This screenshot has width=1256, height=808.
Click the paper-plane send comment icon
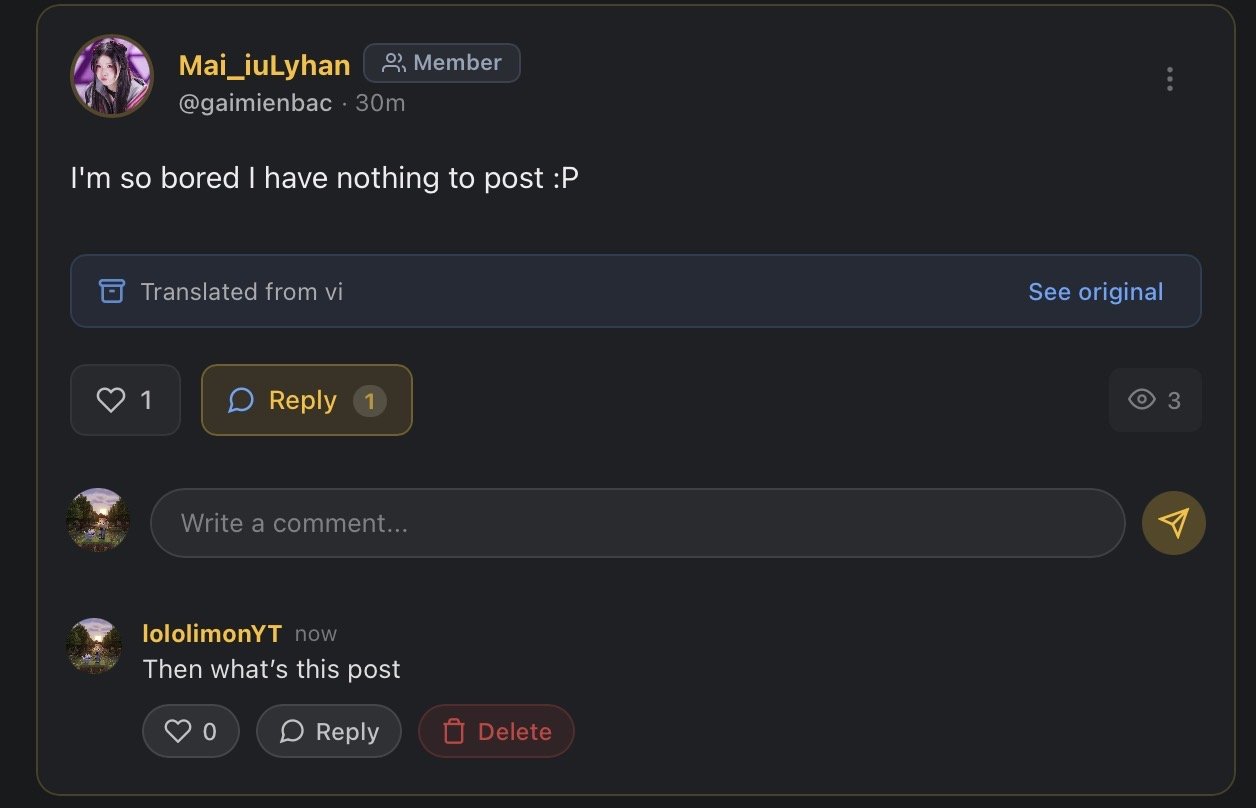coord(1174,522)
